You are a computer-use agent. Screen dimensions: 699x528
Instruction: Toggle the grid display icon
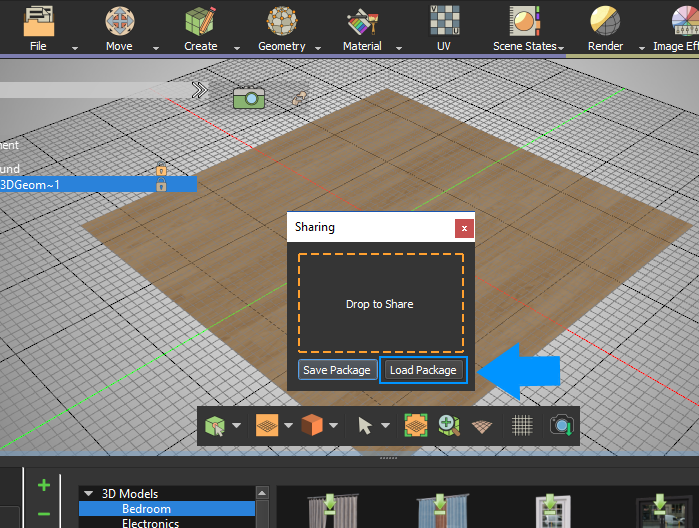tap(521, 426)
